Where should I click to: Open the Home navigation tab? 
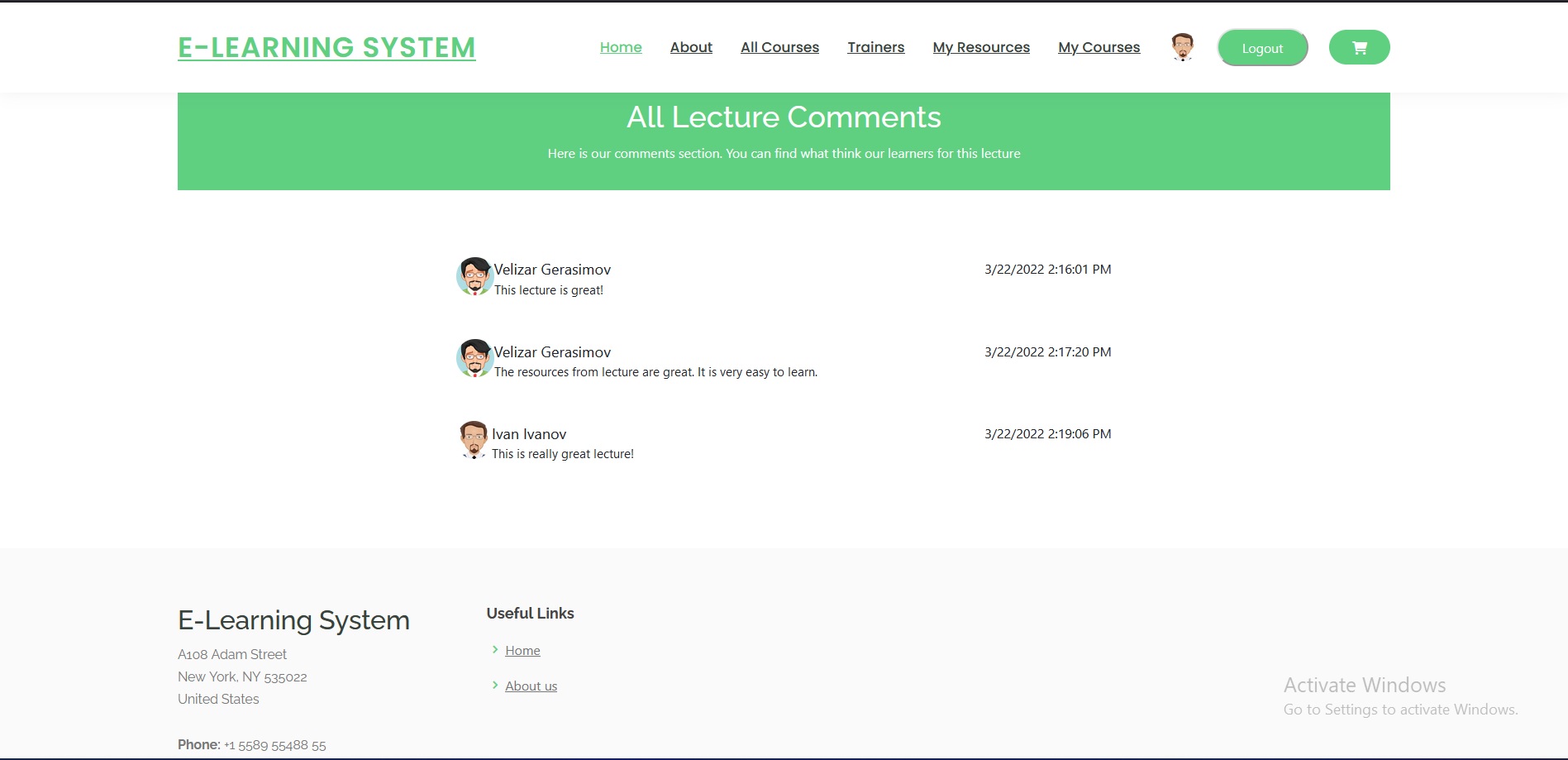click(620, 47)
